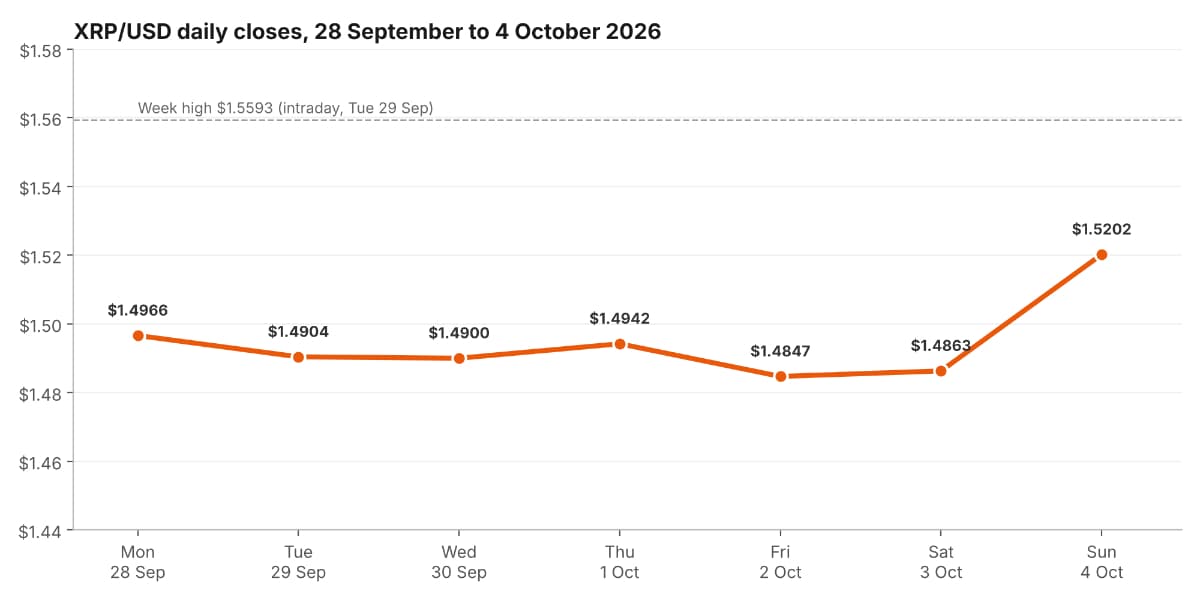Click the $1.4966 value label
The height and width of the screenshot is (600, 1200).
138,310
